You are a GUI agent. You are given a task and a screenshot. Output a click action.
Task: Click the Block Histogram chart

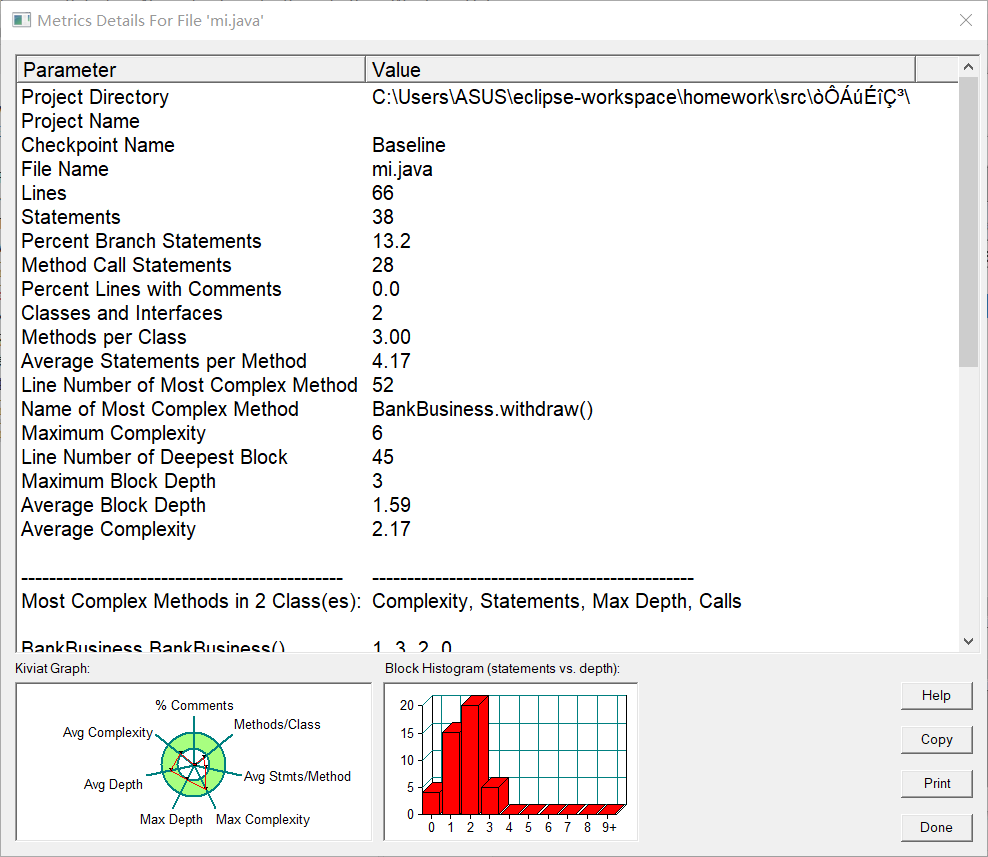coord(511,762)
